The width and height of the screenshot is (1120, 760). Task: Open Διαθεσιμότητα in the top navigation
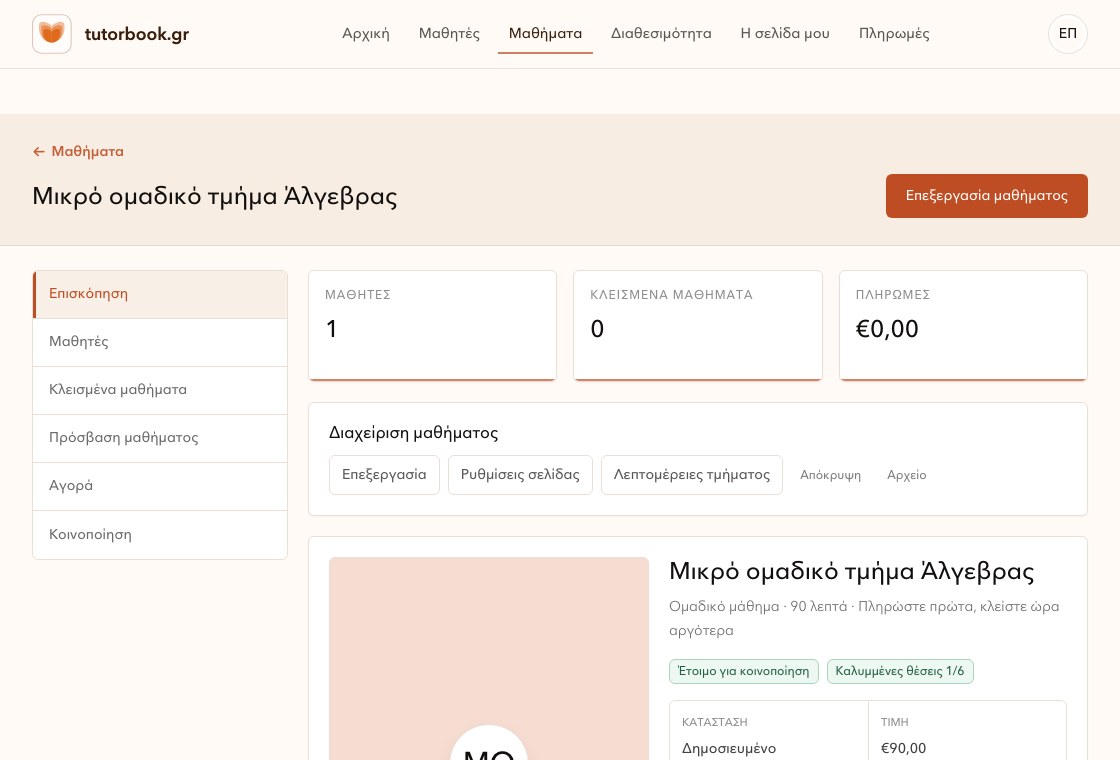(661, 34)
